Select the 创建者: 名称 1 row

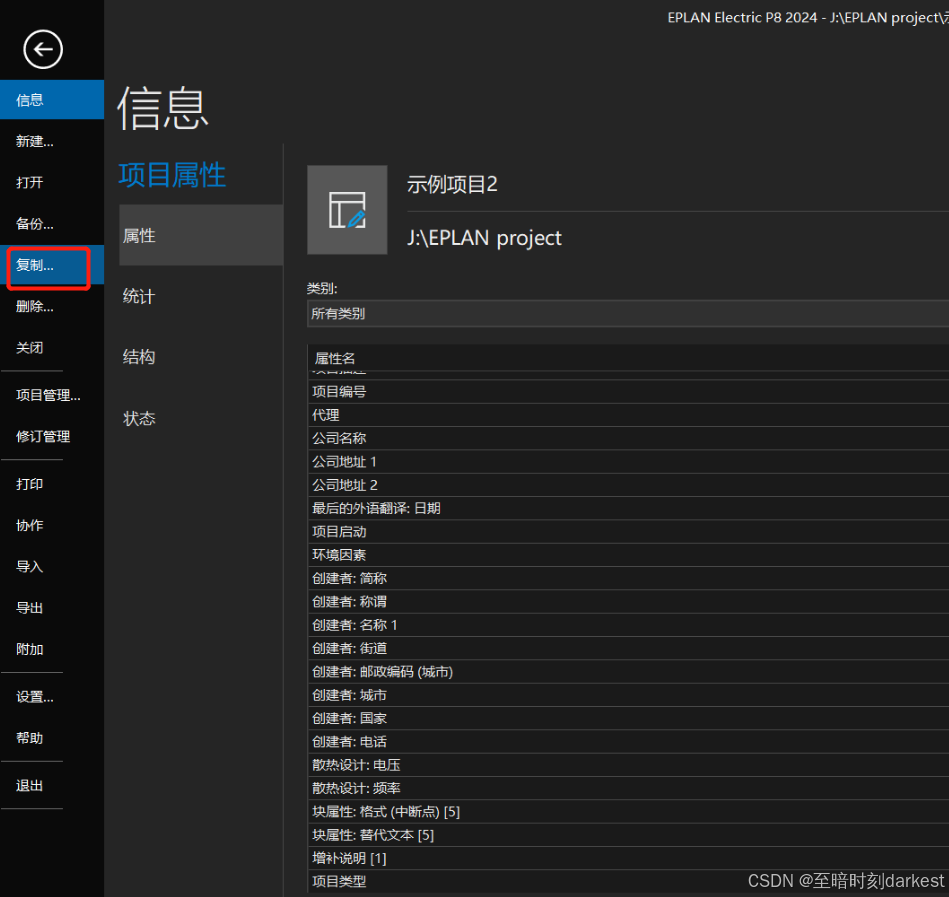click(628, 625)
